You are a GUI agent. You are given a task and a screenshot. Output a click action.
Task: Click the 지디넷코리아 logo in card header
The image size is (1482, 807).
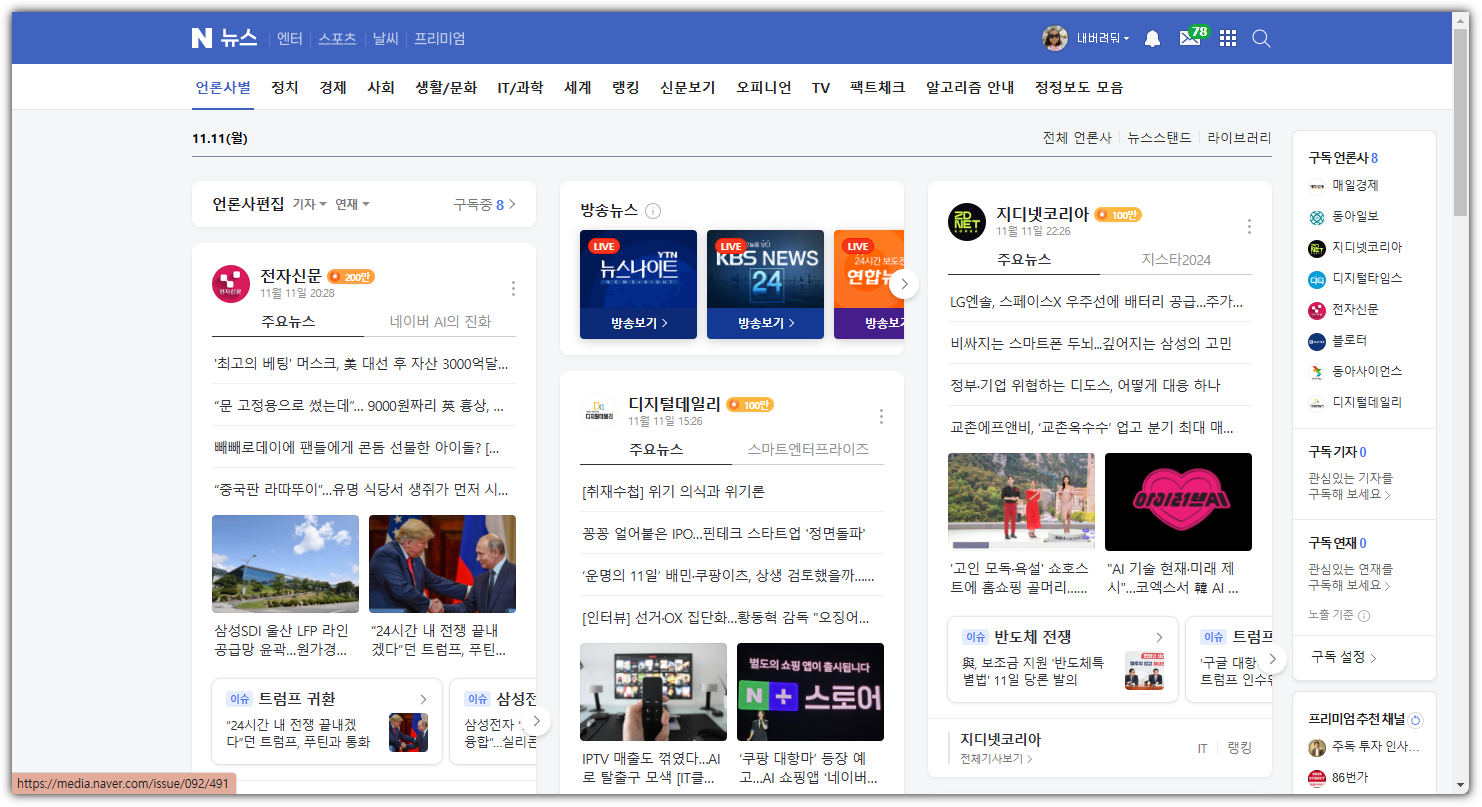pyautogui.click(x=967, y=221)
